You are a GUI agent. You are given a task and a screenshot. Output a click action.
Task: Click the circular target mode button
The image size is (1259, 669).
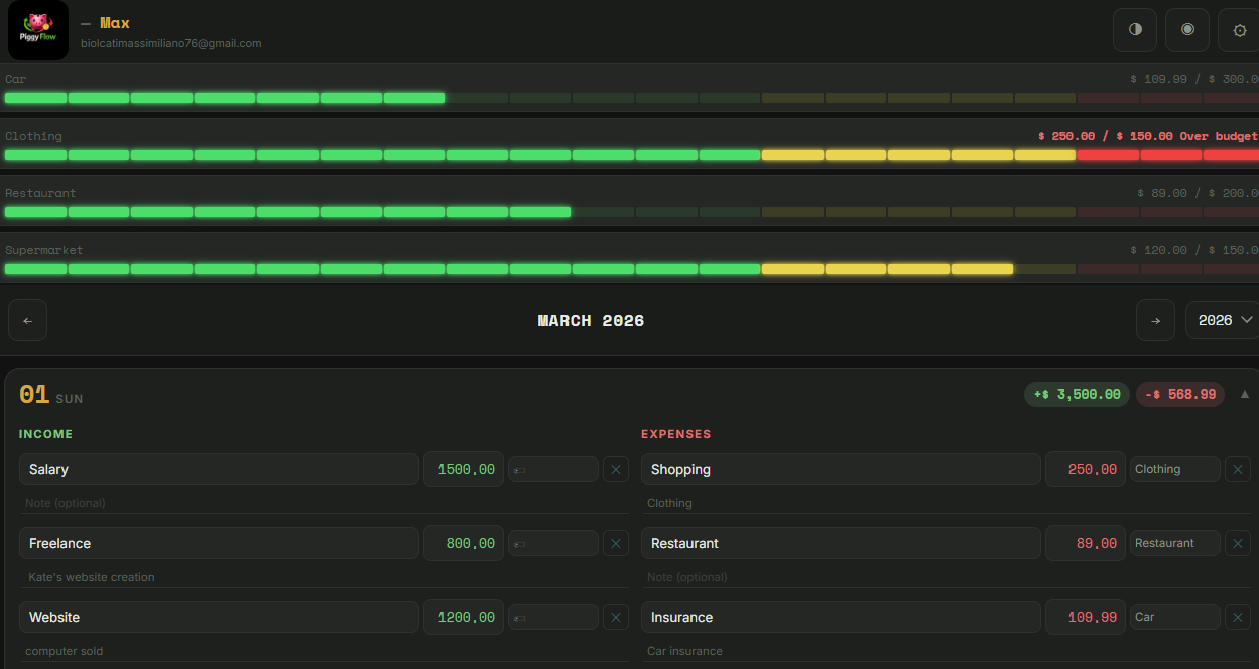coord(1187,30)
